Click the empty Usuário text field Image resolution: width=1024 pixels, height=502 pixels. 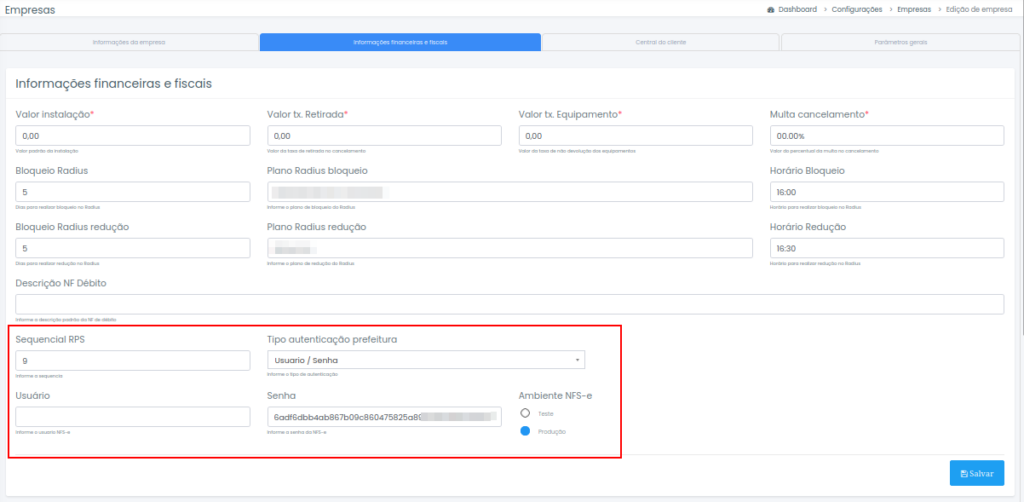[x=133, y=416]
